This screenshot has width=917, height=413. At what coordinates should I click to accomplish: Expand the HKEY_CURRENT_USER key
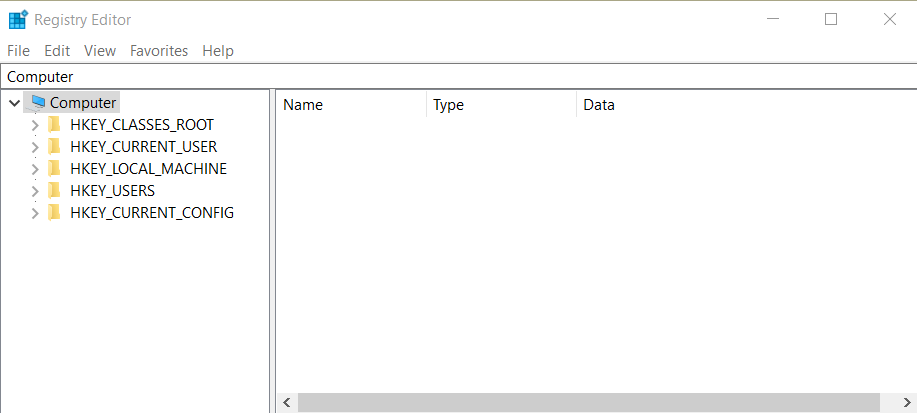(x=35, y=147)
